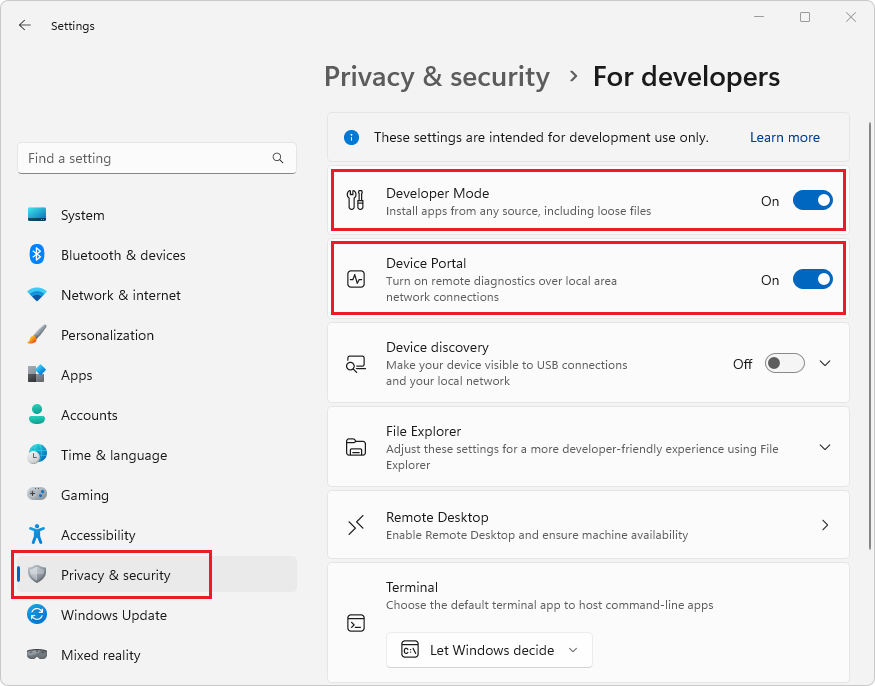This screenshot has width=875, height=686.
Task: Disable the Device Portal switch
Action: coord(812,280)
